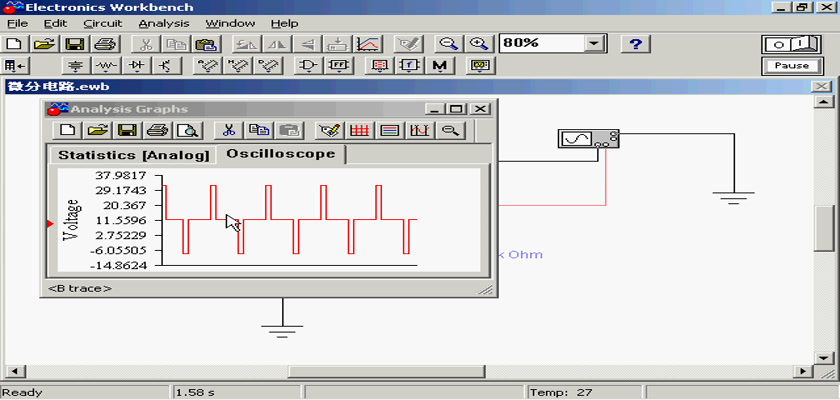This screenshot has height=400, width=840.
Task: Save the circuit using main toolbar floppy icon
Action: click(75, 44)
